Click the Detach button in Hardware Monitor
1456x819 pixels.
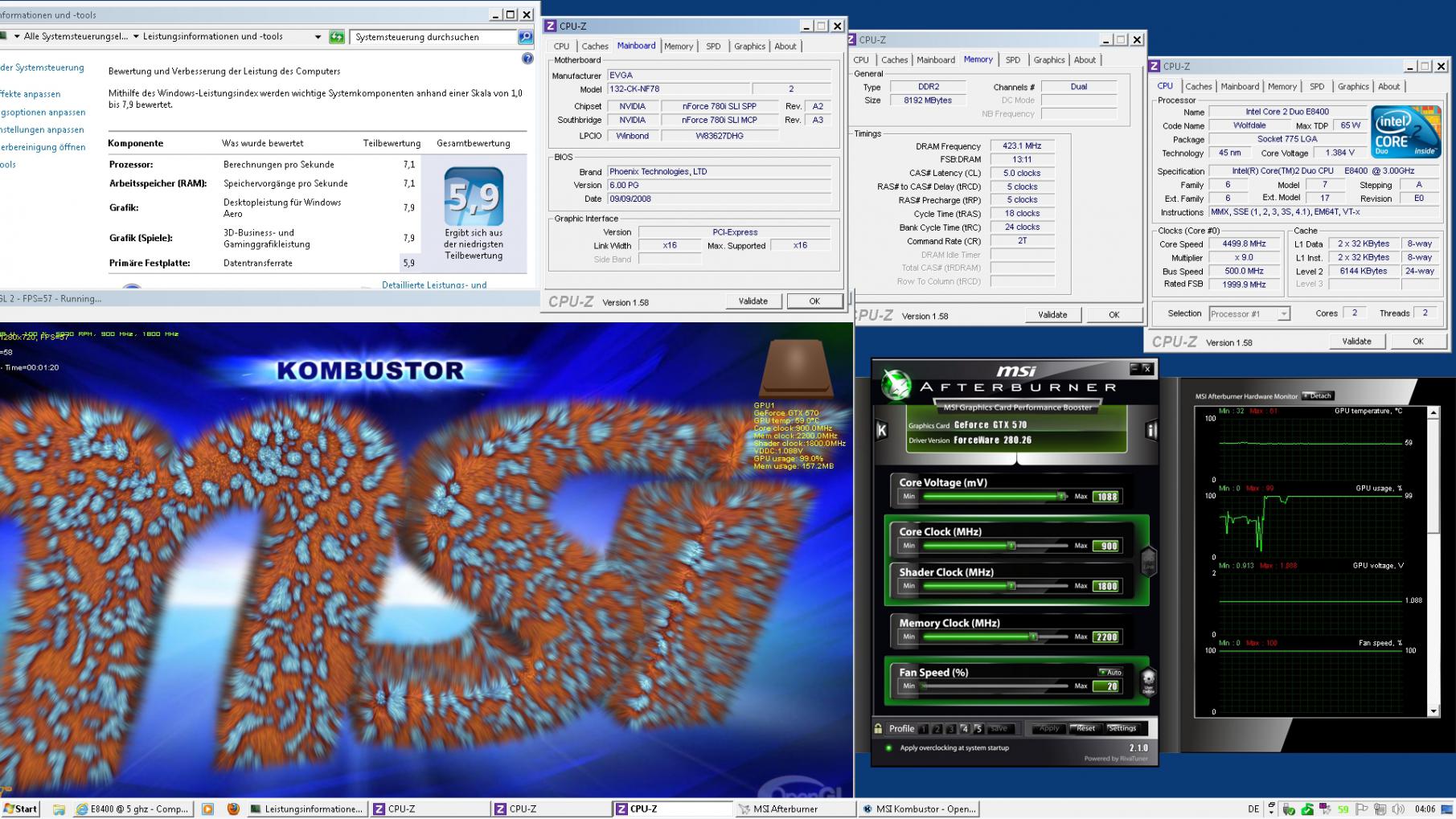pyautogui.click(x=1319, y=395)
